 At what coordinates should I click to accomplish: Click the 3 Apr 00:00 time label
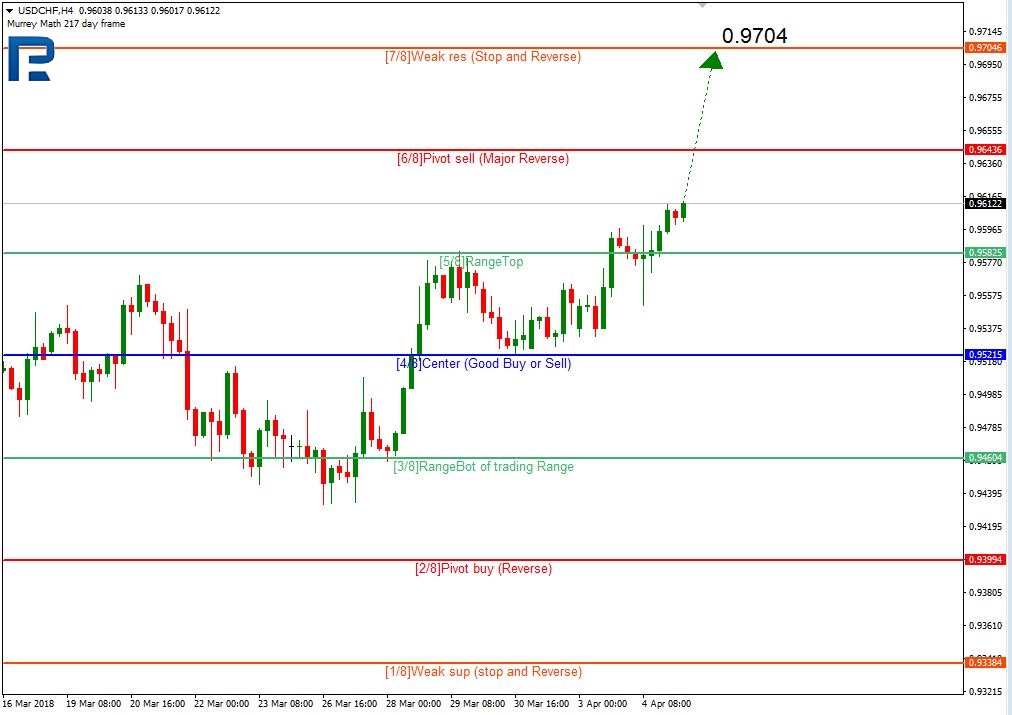point(602,703)
